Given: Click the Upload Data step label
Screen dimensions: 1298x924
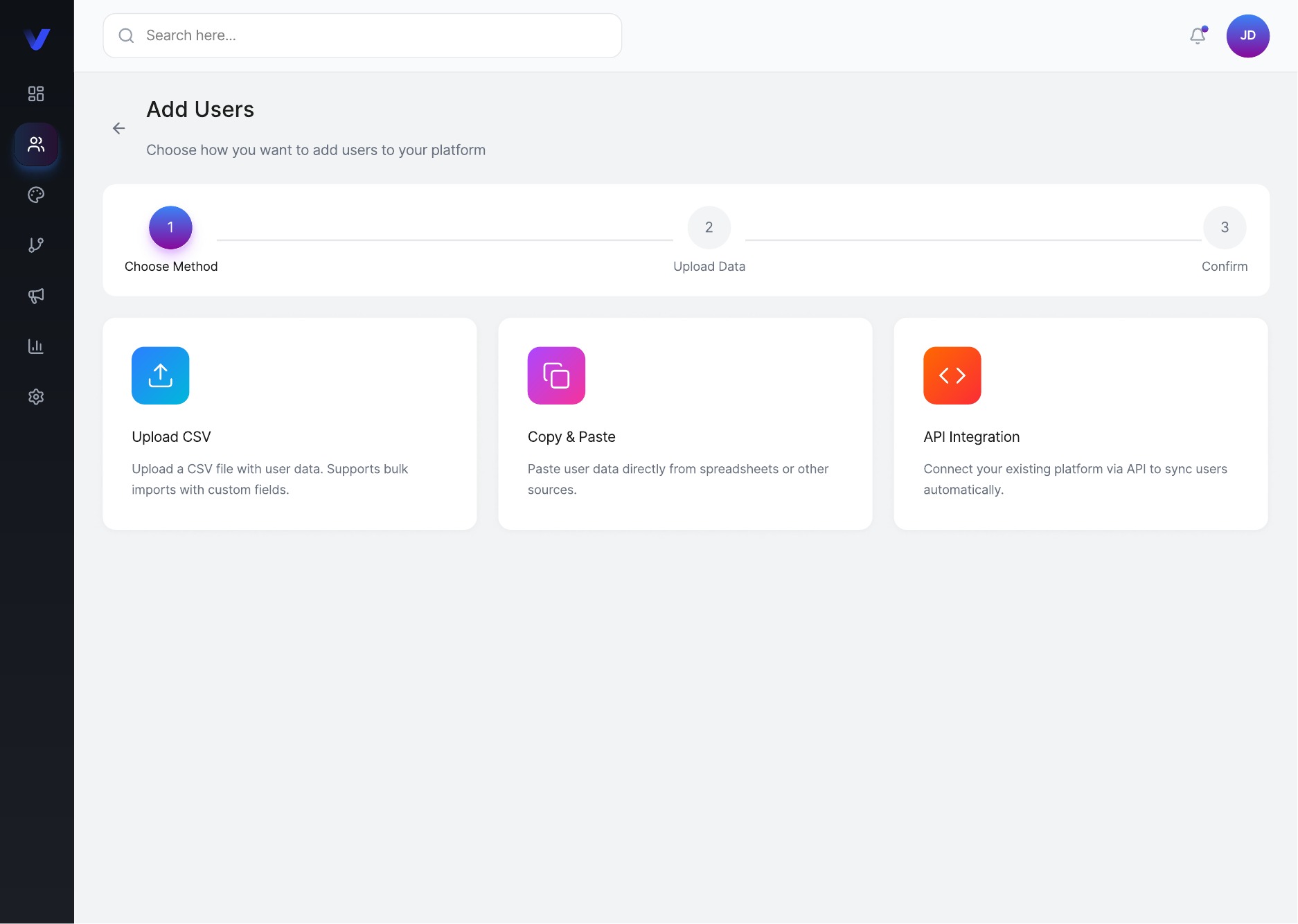Looking at the screenshot, I should [709, 267].
